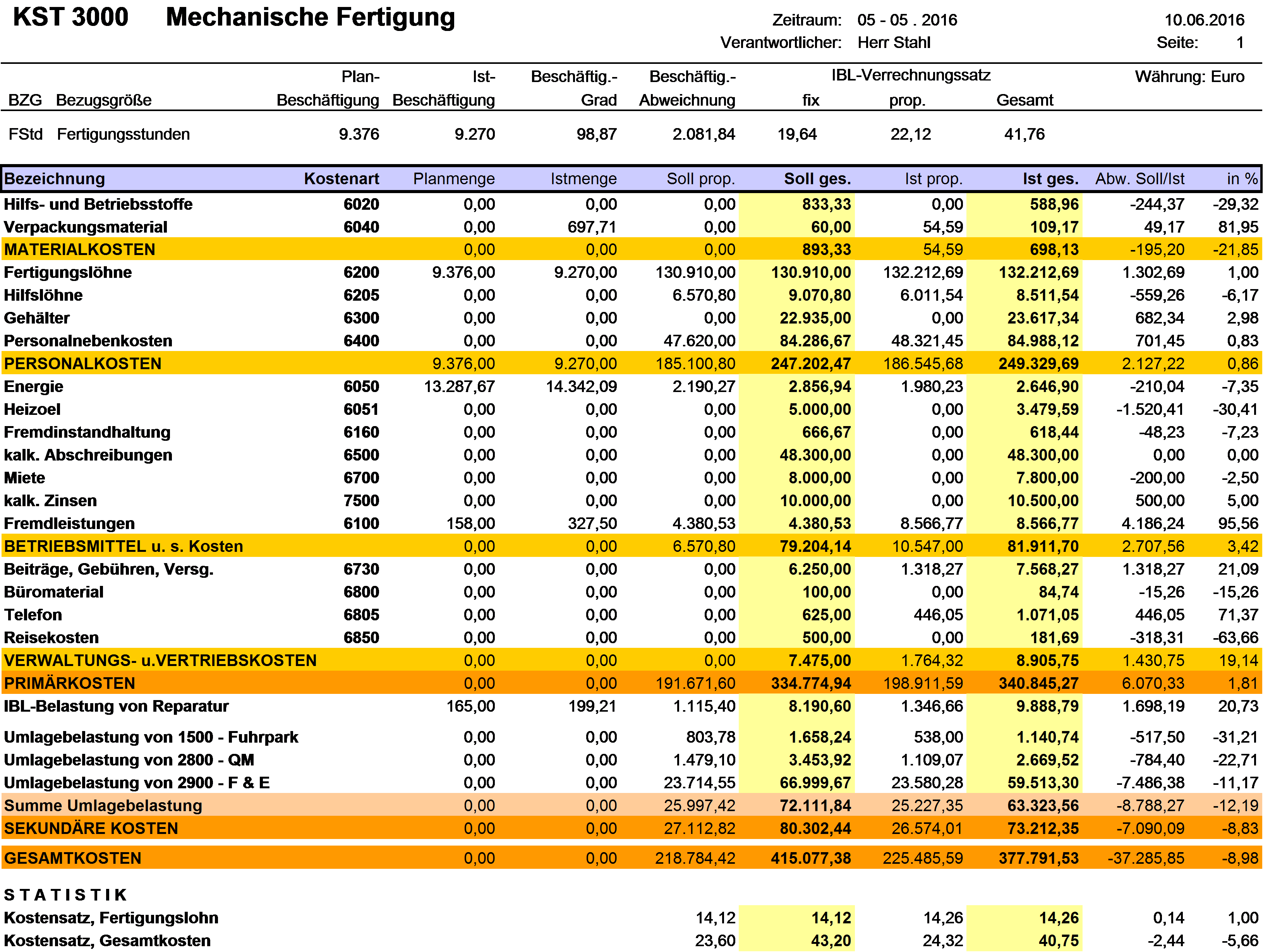Select the Plan-Beschäftigung value '9.376'
The height and width of the screenshot is (952, 1263).
pos(359,134)
